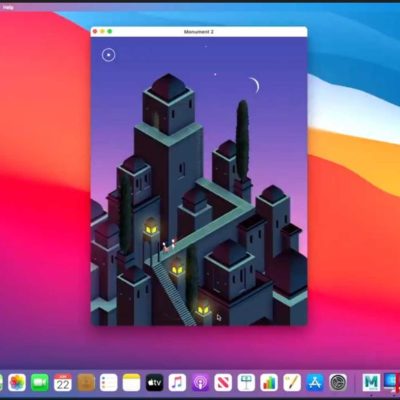The image size is (400, 400).
Task: Open Photos from the dock
Action: pos(17,382)
